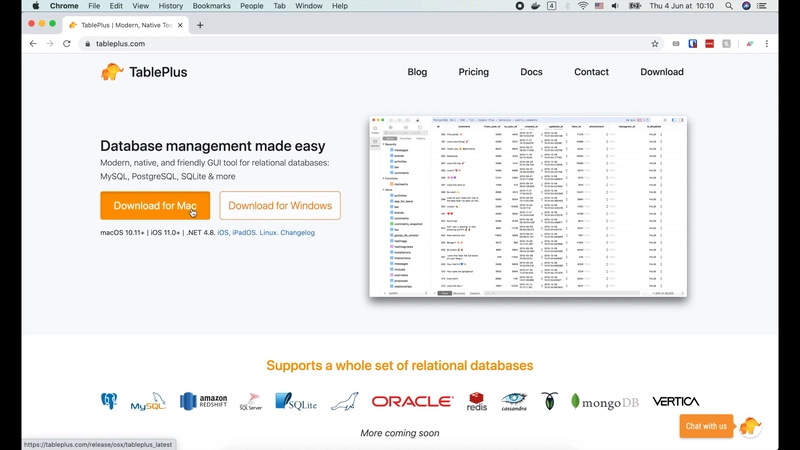Open the Changelog link
The height and width of the screenshot is (450, 800).
point(297,233)
